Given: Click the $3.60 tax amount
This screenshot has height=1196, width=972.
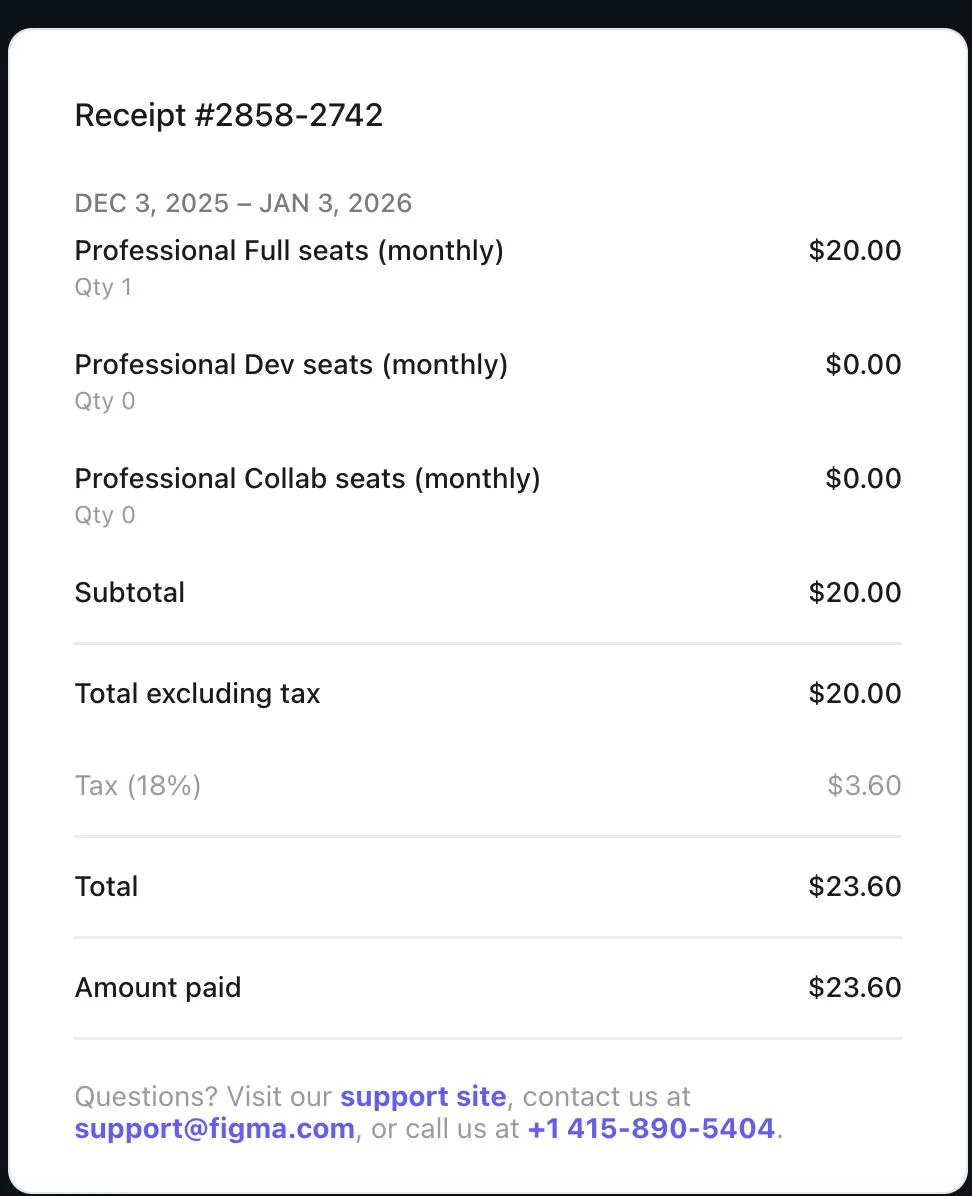Looking at the screenshot, I should pos(864,786).
